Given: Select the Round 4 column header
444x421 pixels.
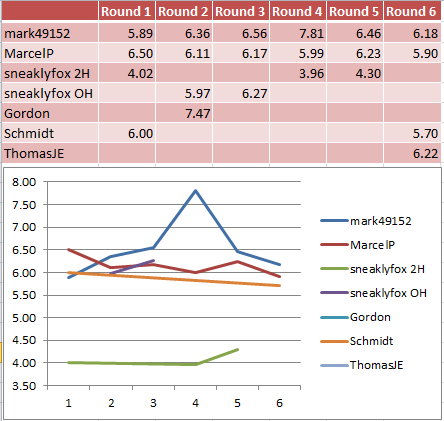Looking at the screenshot, I should click(298, 11).
